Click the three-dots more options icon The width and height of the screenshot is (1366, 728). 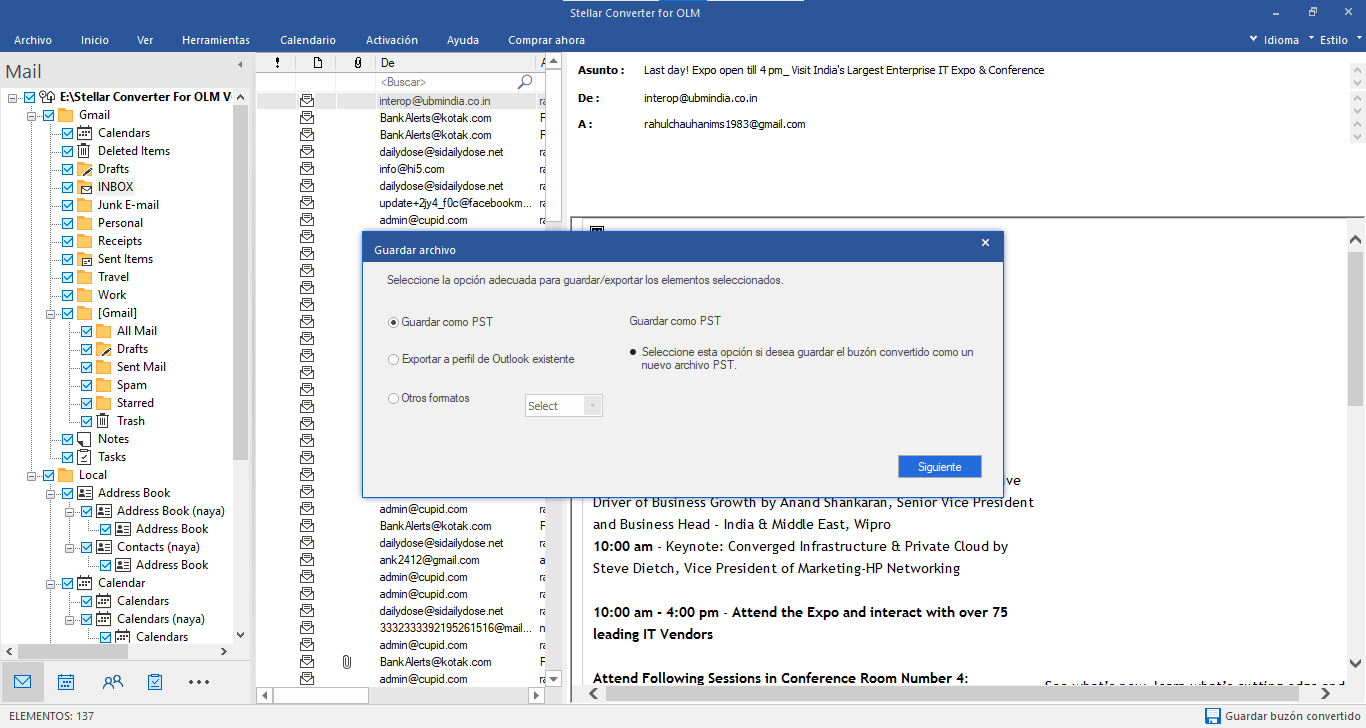[x=199, y=682]
